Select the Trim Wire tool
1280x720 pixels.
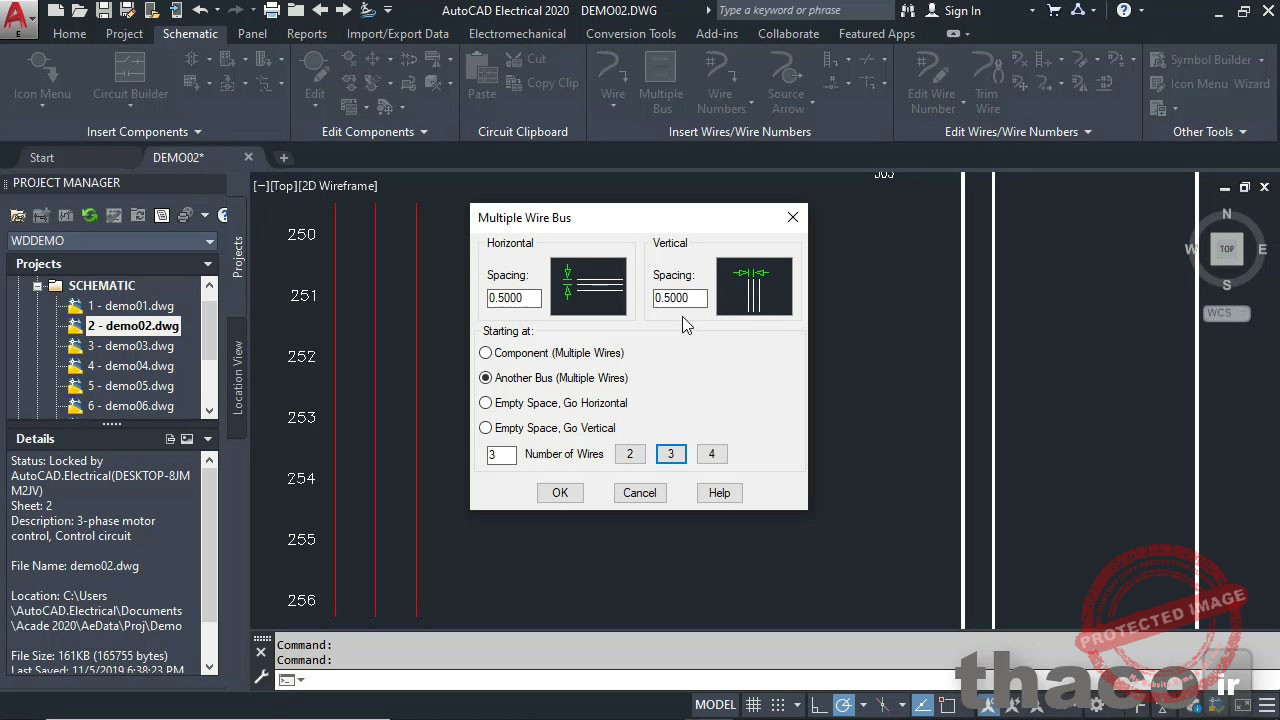(x=987, y=80)
